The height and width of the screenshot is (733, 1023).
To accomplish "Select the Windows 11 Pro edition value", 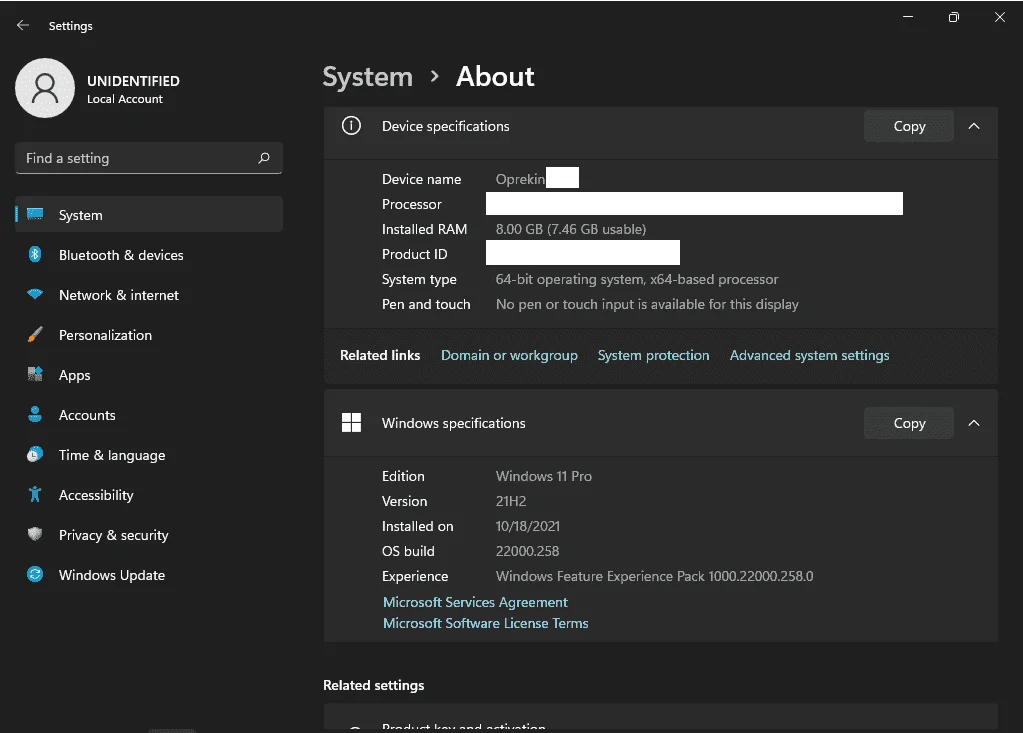I will (x=543, y=476).
